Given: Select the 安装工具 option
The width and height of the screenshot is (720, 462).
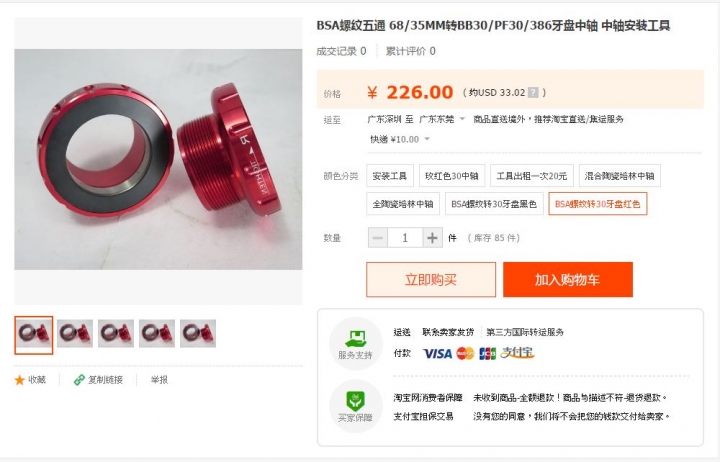Looking at the screenshot, I should click(x=390, y=176).
